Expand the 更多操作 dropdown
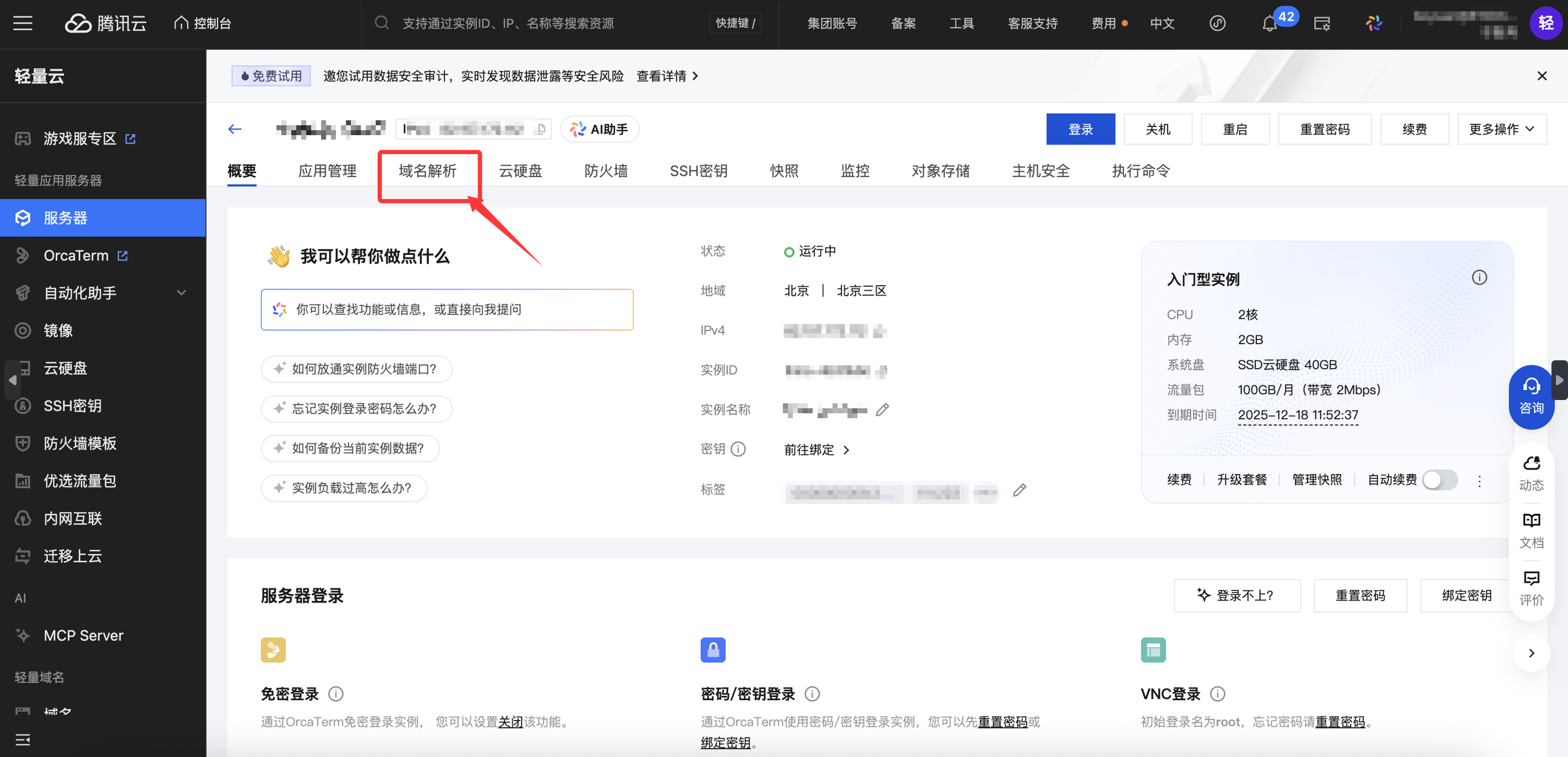This screenshot has width=1568, height=757. click(x=1501, y=129)
